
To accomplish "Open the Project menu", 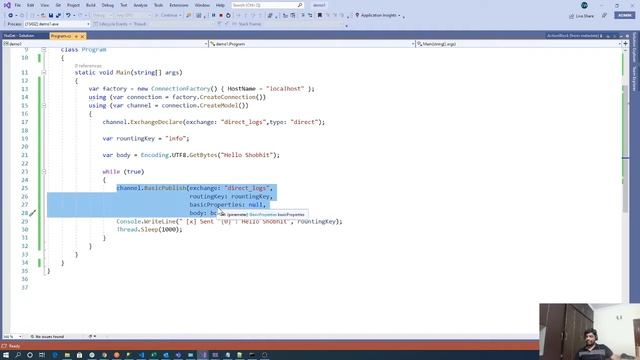I will [x=73, y=5].
